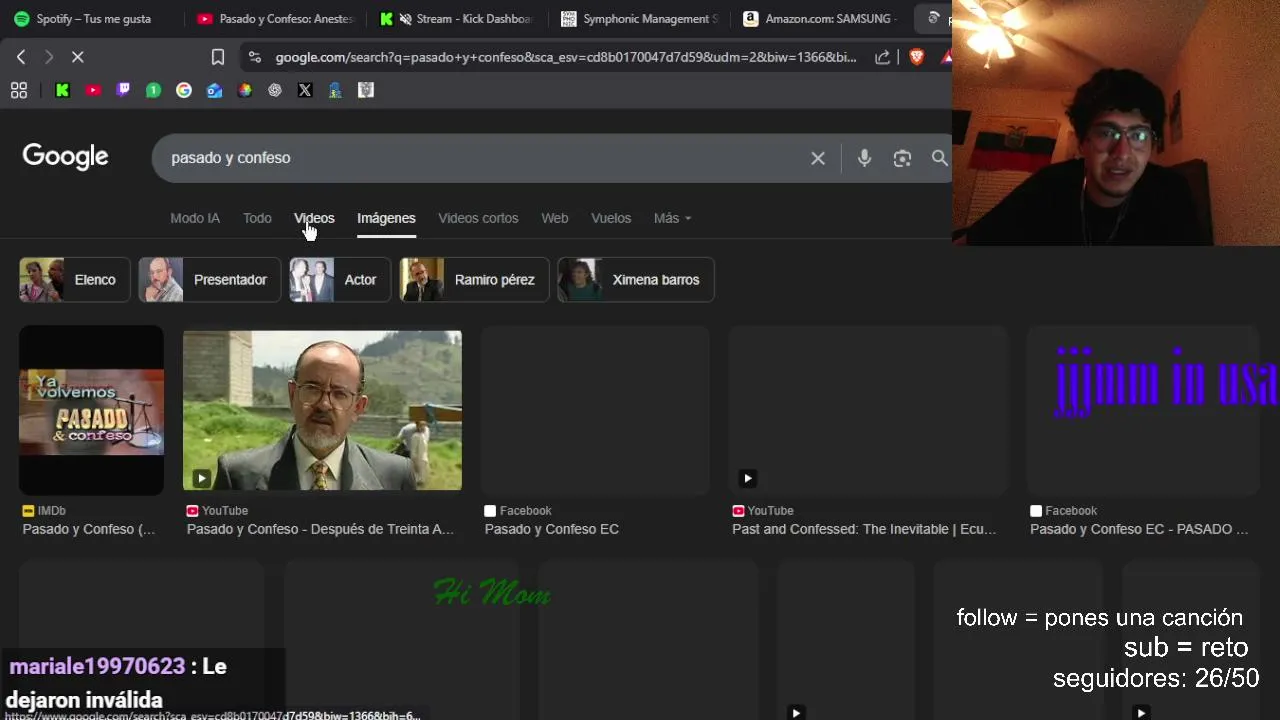Stop the page loading with the X button

pos(77,57)
